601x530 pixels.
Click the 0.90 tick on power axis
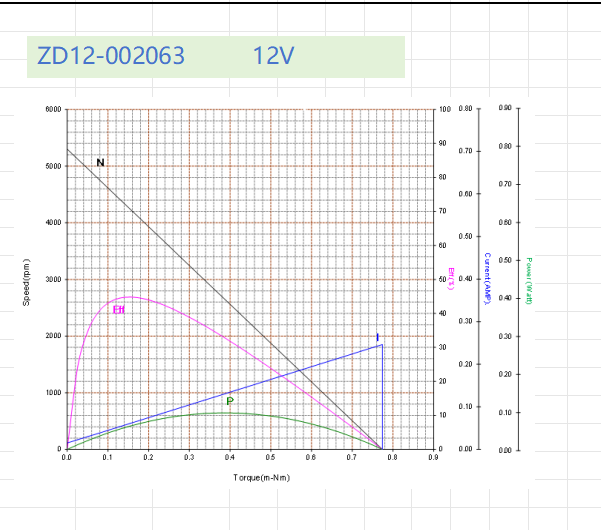click(x=505, y=108)
